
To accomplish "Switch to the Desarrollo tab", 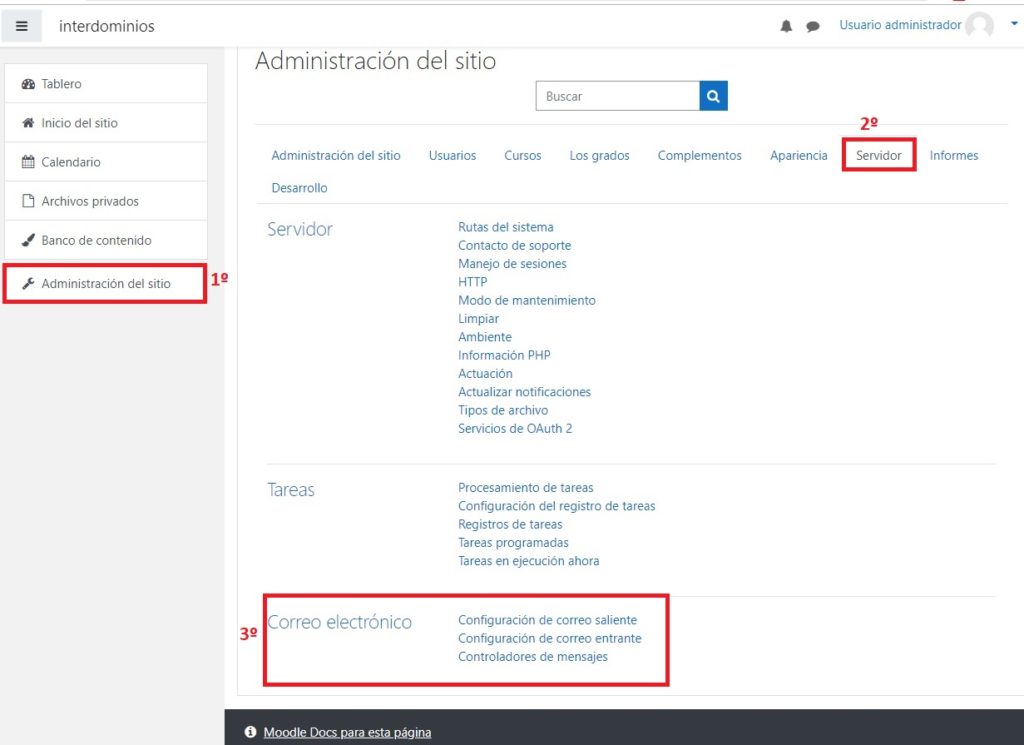I will click(299, 187).
